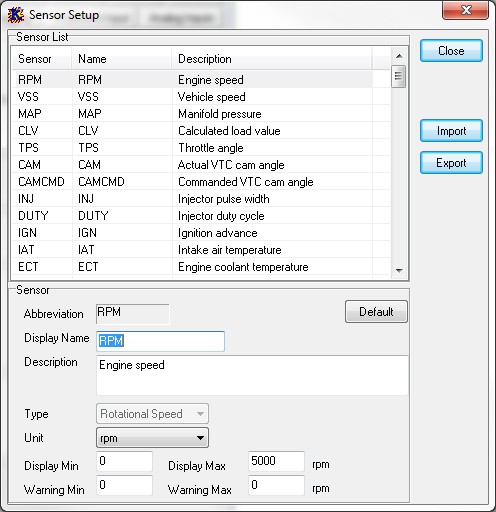The width and height of the screenshot is (496, 512).
Task: Select the IGN Ignition advance row
Action: click(x=201, y=233)
